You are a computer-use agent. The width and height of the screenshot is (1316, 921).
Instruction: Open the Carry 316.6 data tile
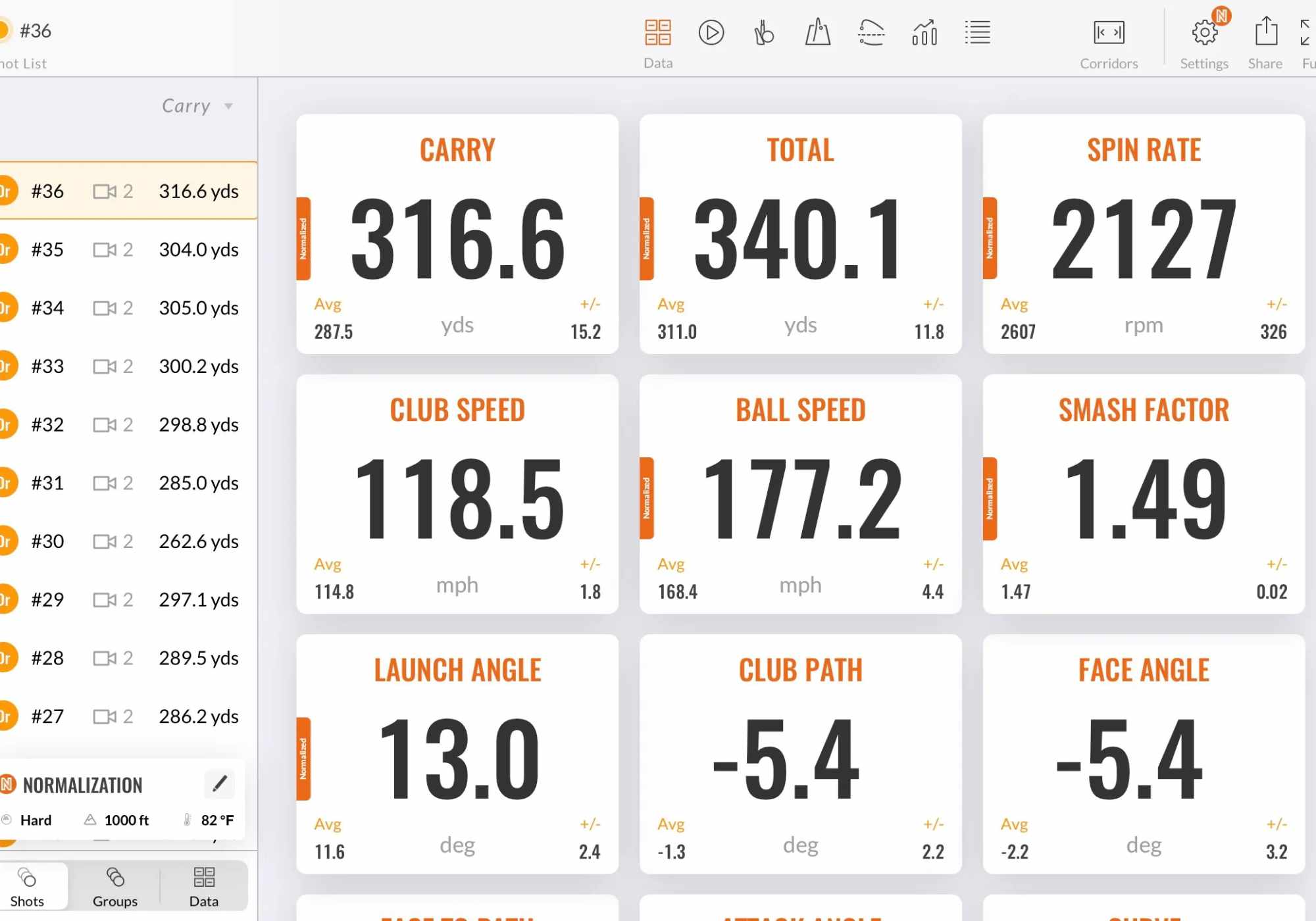tap(457, 234)
